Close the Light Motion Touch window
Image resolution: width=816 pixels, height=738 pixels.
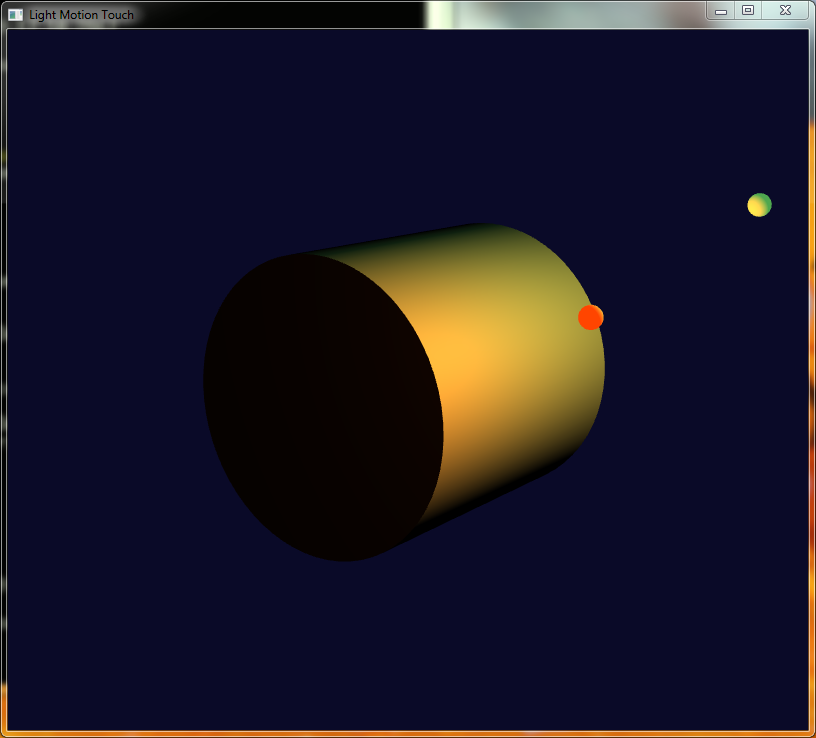point(786,10)
